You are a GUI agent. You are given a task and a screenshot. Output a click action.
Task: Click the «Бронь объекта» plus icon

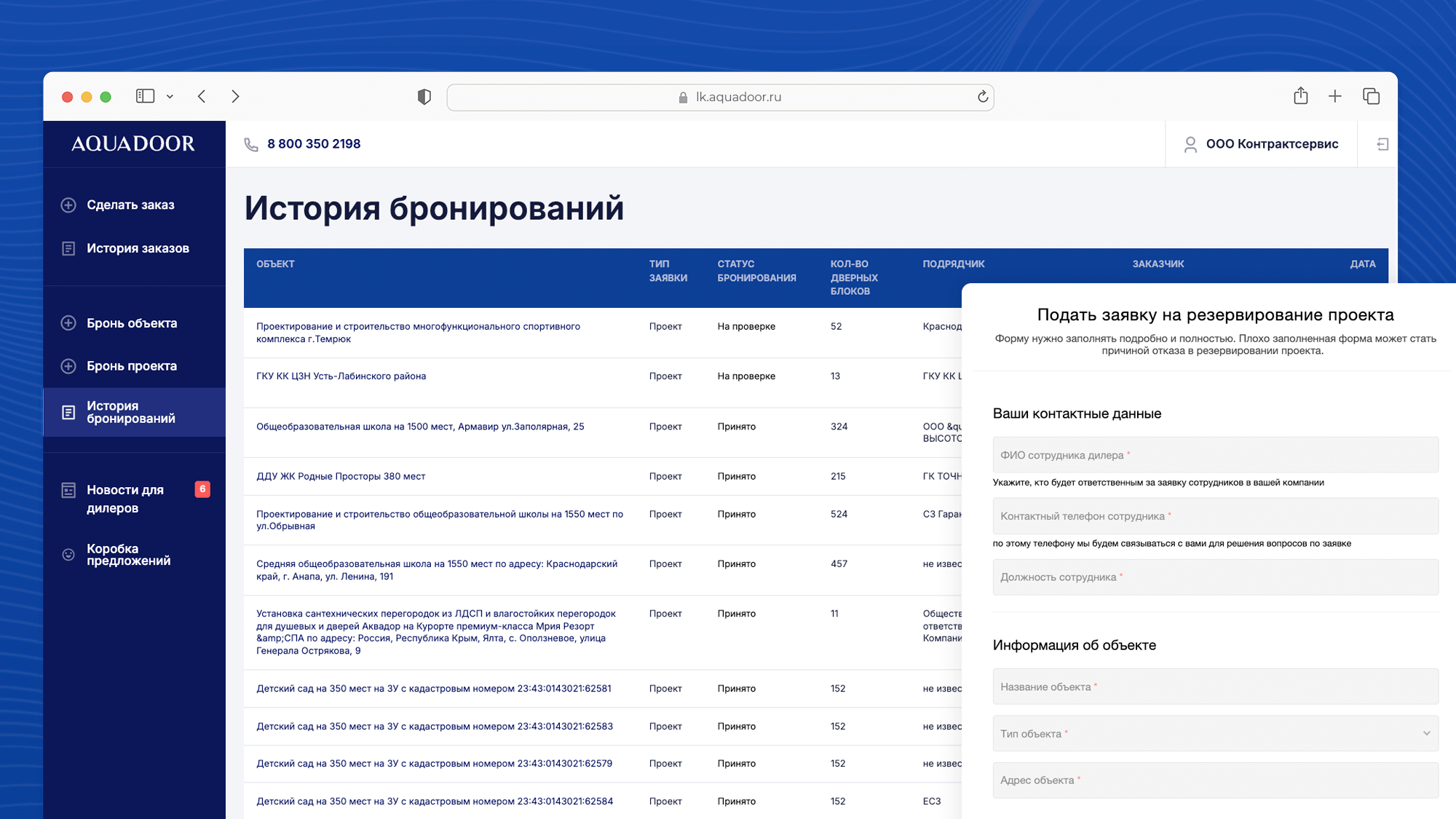68,323
